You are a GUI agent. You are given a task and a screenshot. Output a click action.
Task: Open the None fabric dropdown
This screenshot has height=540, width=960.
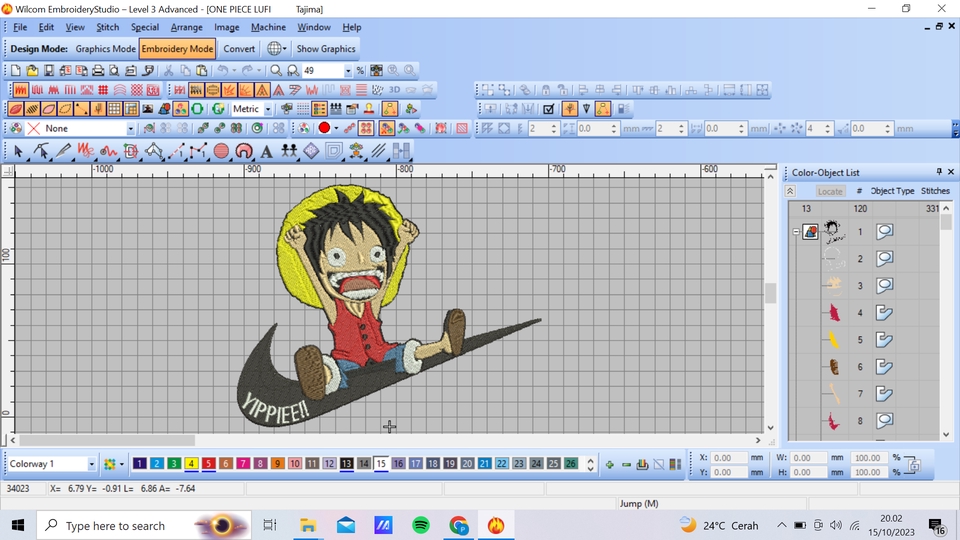coord(130,129)
